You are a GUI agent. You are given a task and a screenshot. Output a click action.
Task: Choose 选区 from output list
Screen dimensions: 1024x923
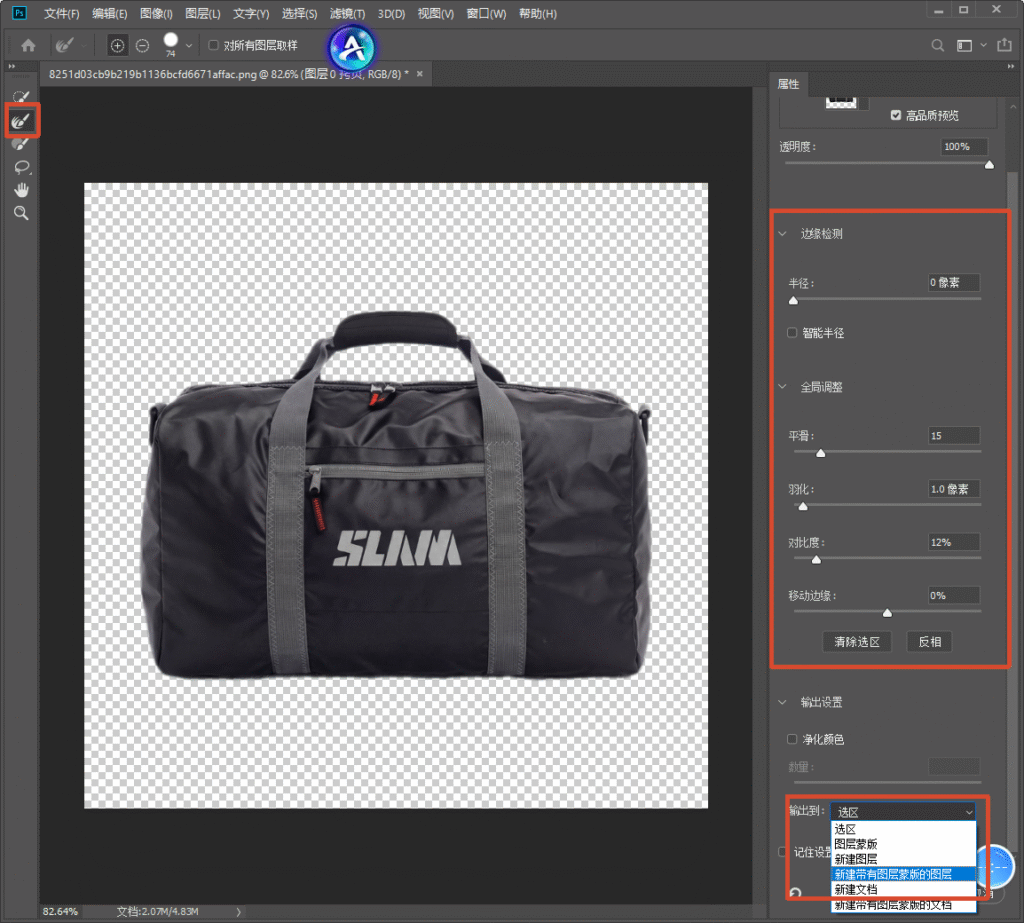903,829
